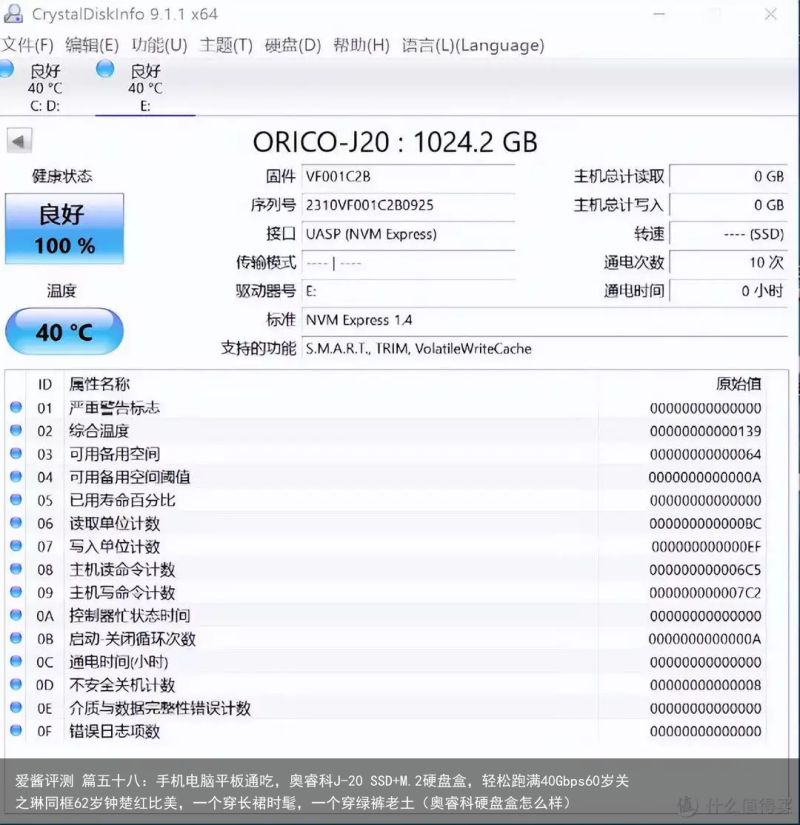Open the 编辑(E) menu
Screen dimensions: 800x825
(x=92, y=45)
